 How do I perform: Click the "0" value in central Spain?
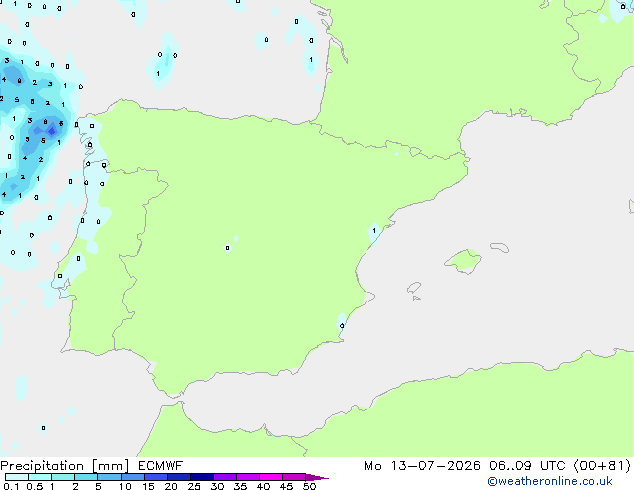pos(227,248)
